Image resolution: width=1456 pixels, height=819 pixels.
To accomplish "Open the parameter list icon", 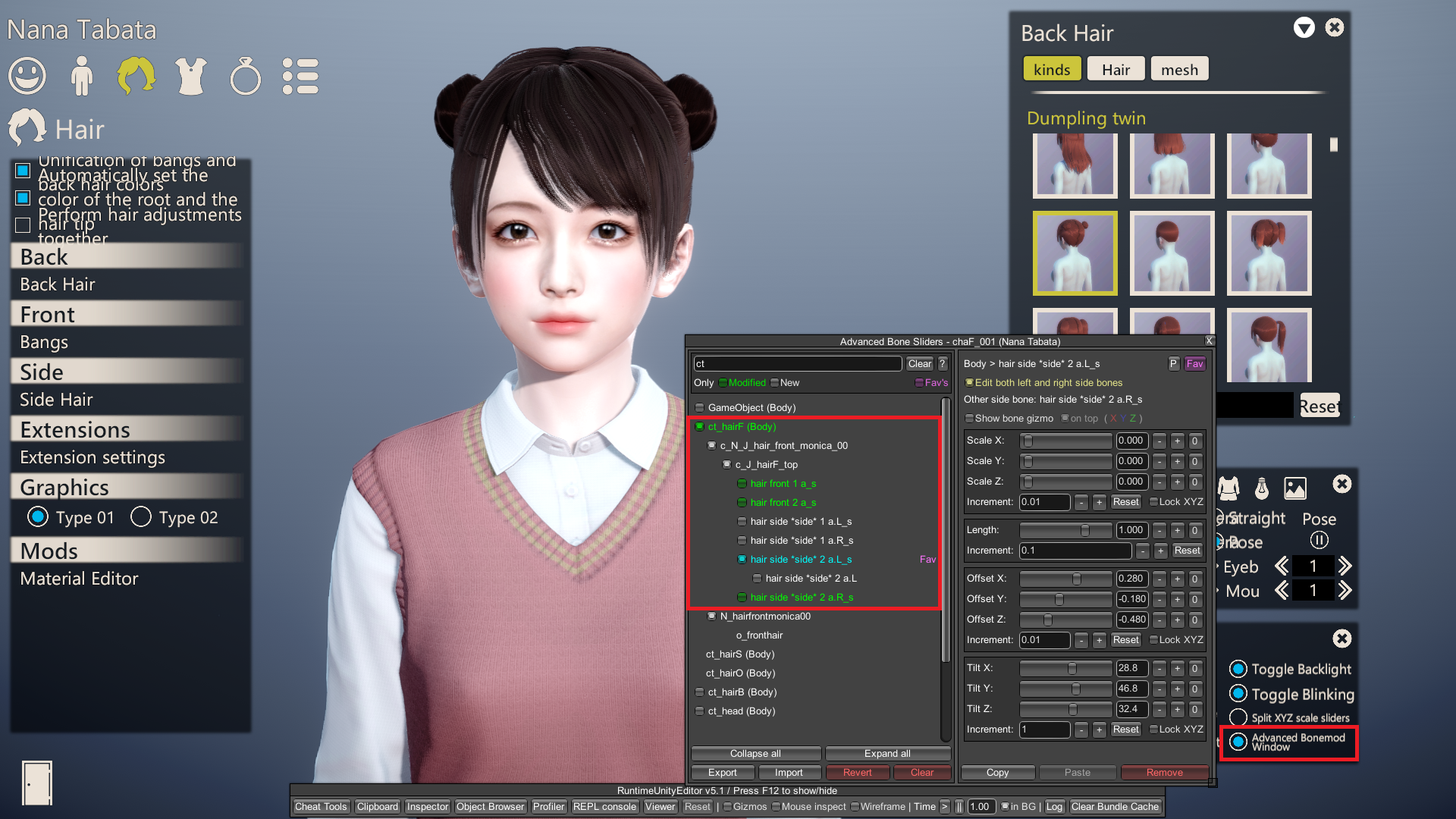I will tap(300, 76).
